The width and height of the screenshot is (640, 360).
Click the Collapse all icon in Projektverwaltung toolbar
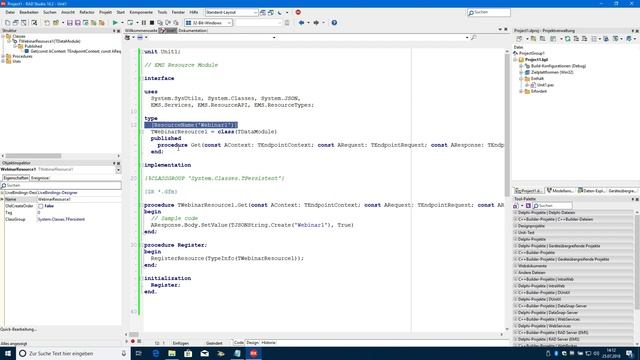coord(584,39)
